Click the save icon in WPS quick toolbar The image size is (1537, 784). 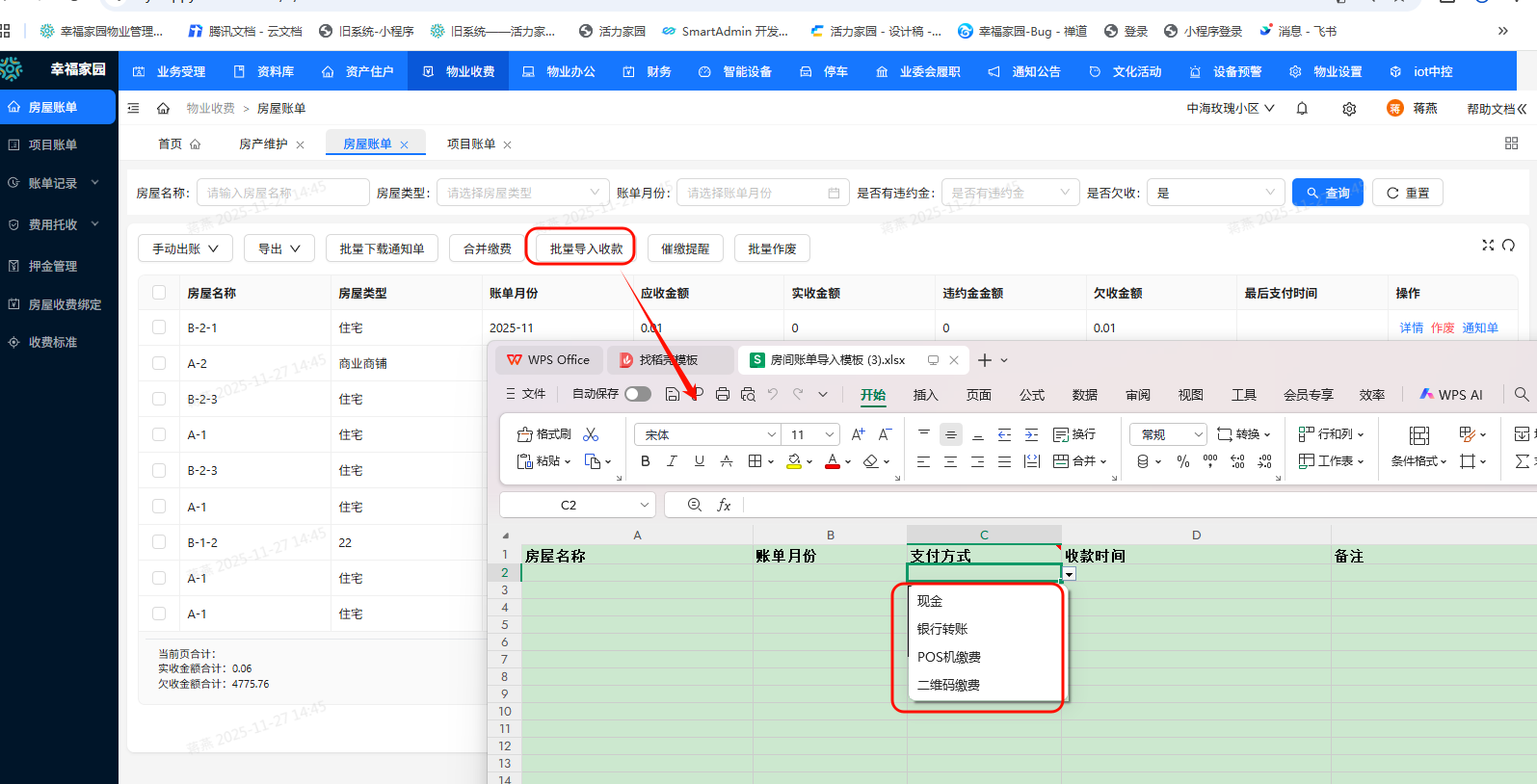pyautogui.click(x=673, y=394)
